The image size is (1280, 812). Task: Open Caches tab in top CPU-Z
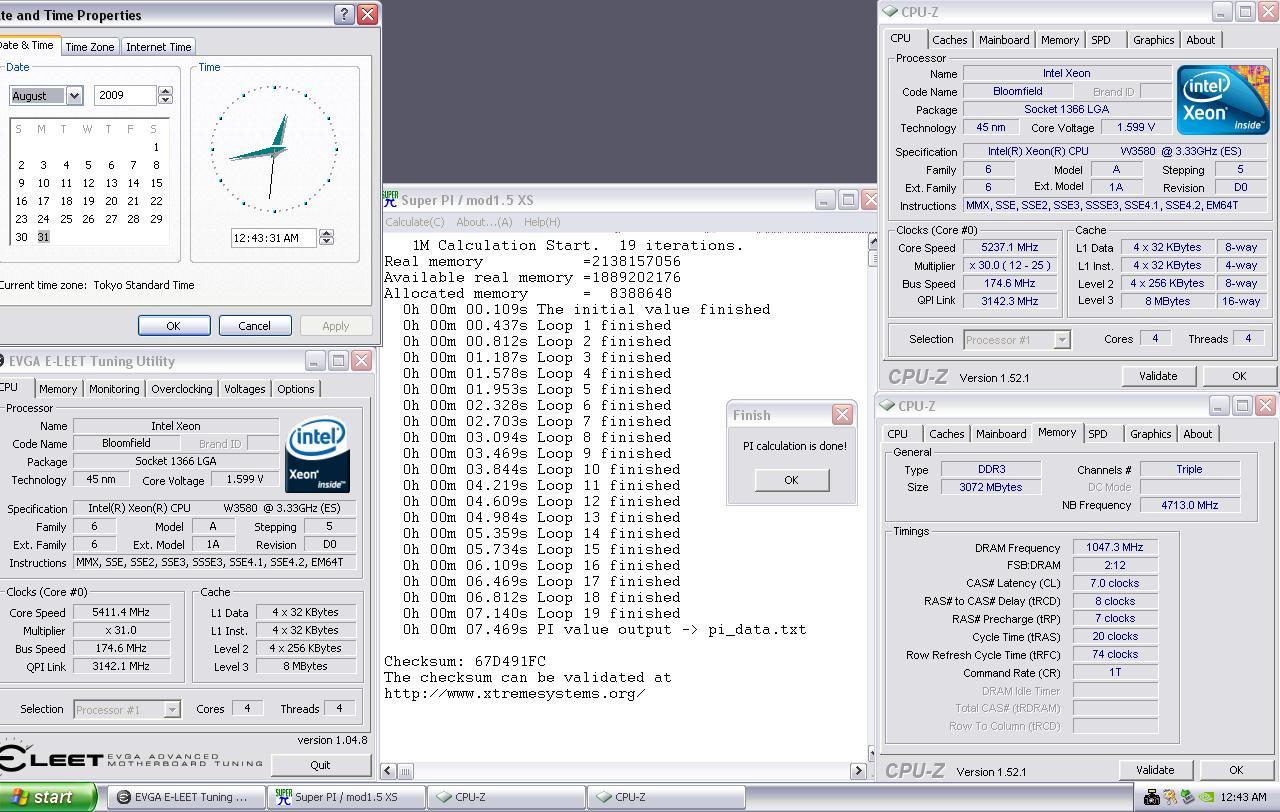pyautogui.click(x=949, y=40)
